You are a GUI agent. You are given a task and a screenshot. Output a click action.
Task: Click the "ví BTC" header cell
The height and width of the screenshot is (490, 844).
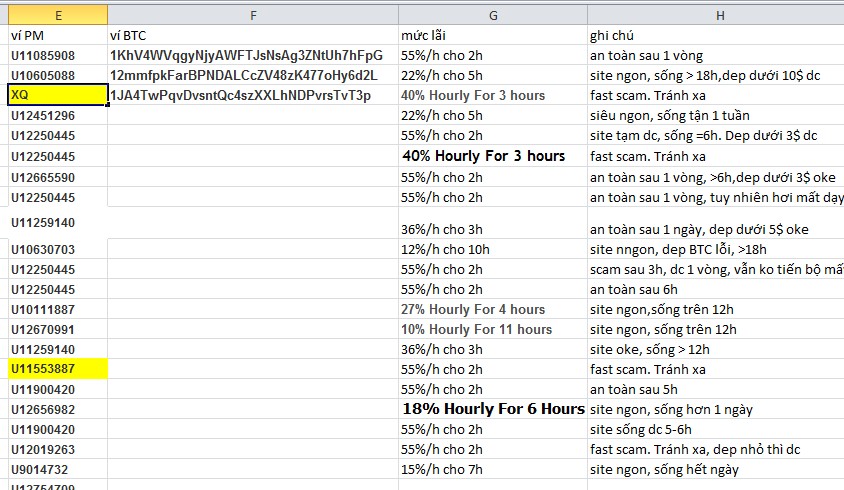[252, 35]
